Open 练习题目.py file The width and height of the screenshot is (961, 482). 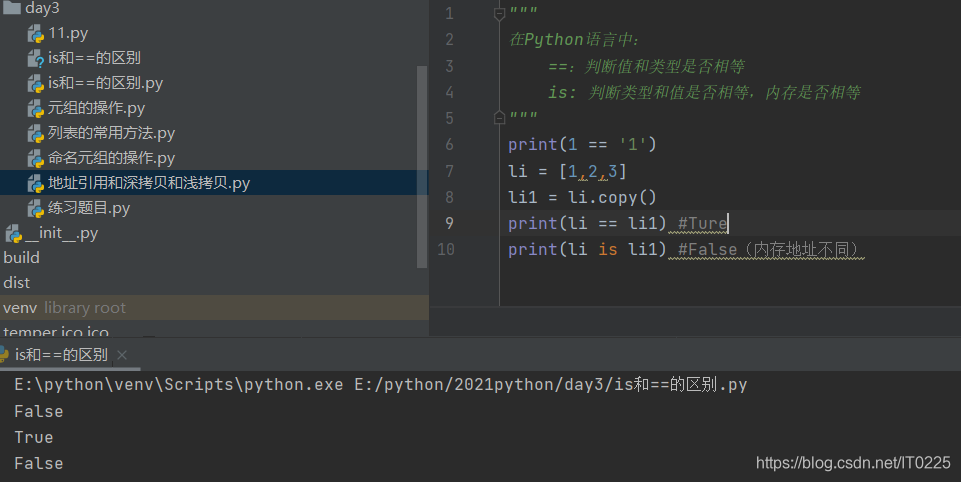click(x=89, y=208)
